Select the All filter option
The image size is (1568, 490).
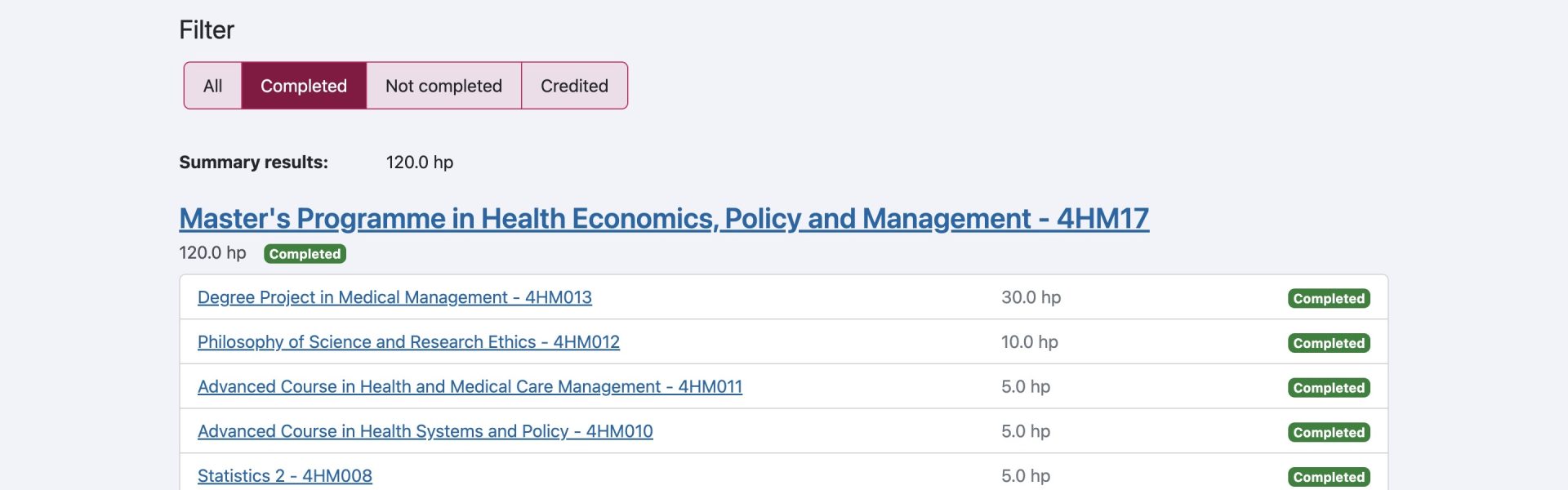pos(212,86)
